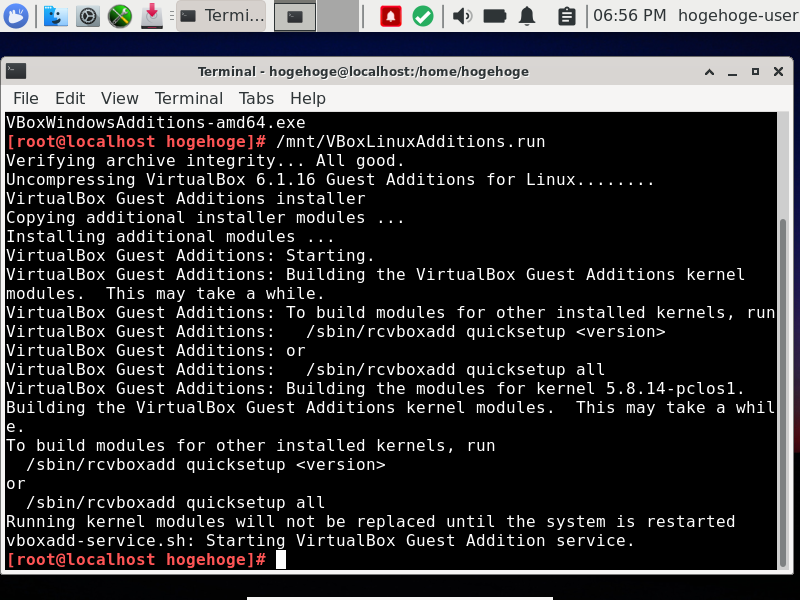Open the View menu

(120, 98)
